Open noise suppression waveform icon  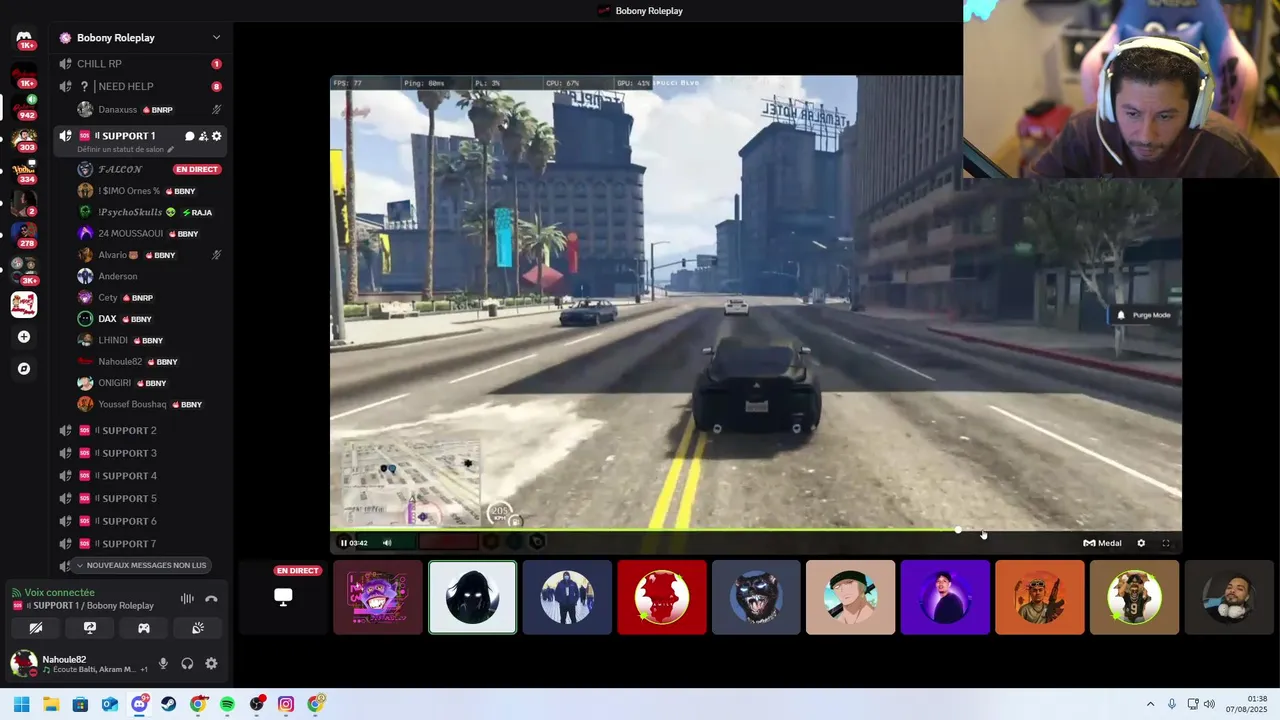187,599
